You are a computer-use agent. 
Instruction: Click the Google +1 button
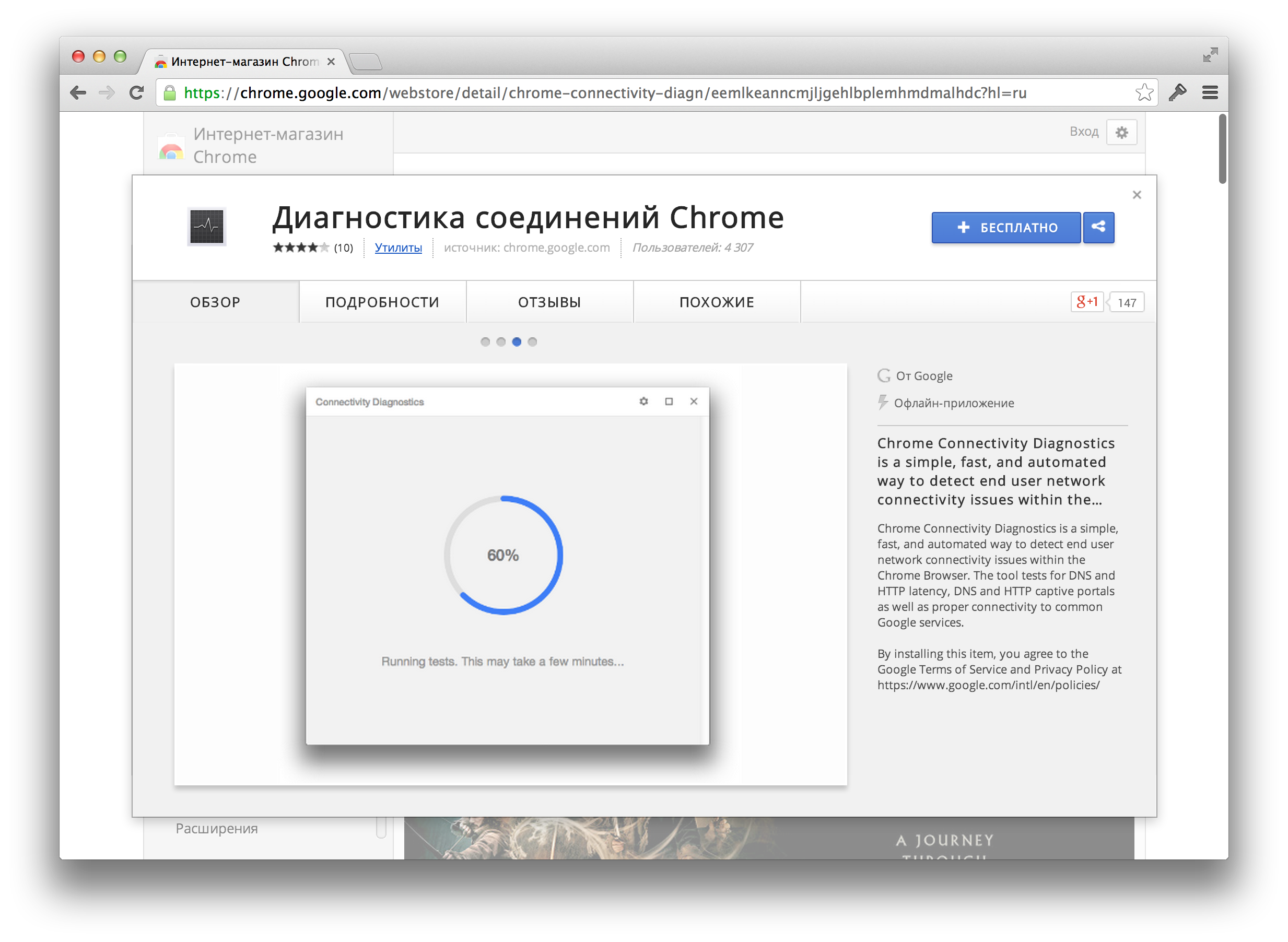coord(1086,302)
